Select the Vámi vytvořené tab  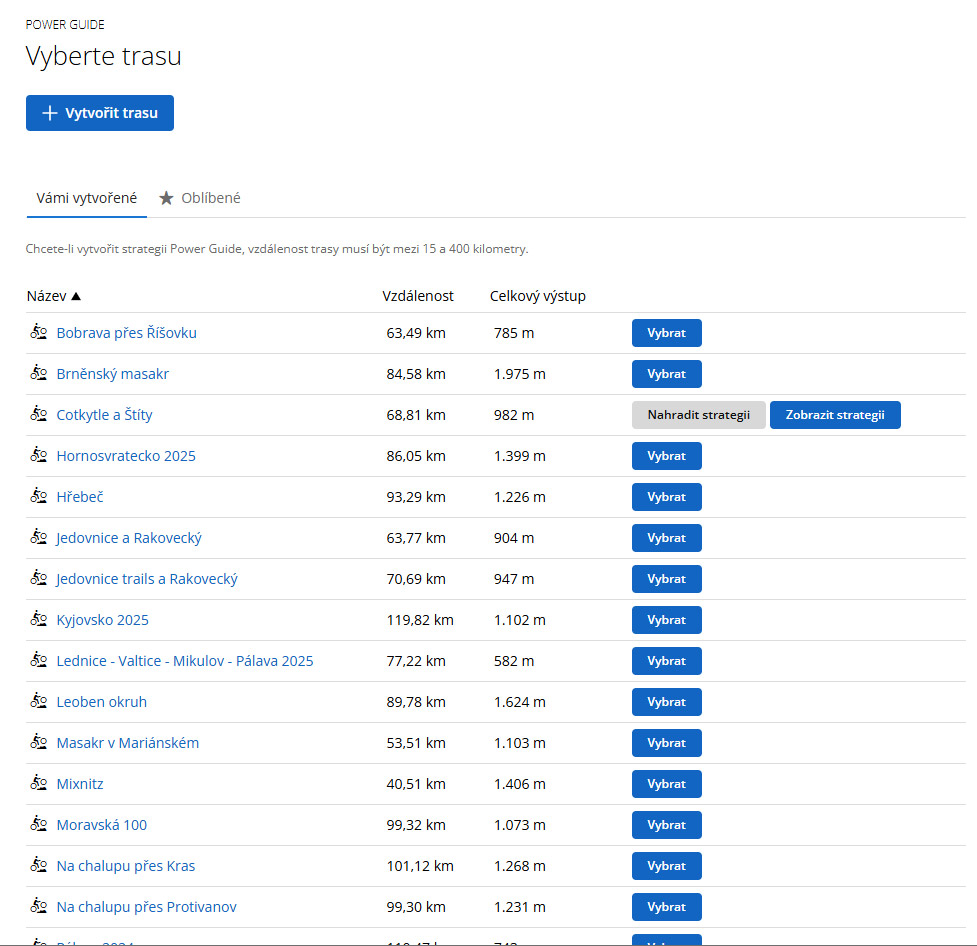87,198
